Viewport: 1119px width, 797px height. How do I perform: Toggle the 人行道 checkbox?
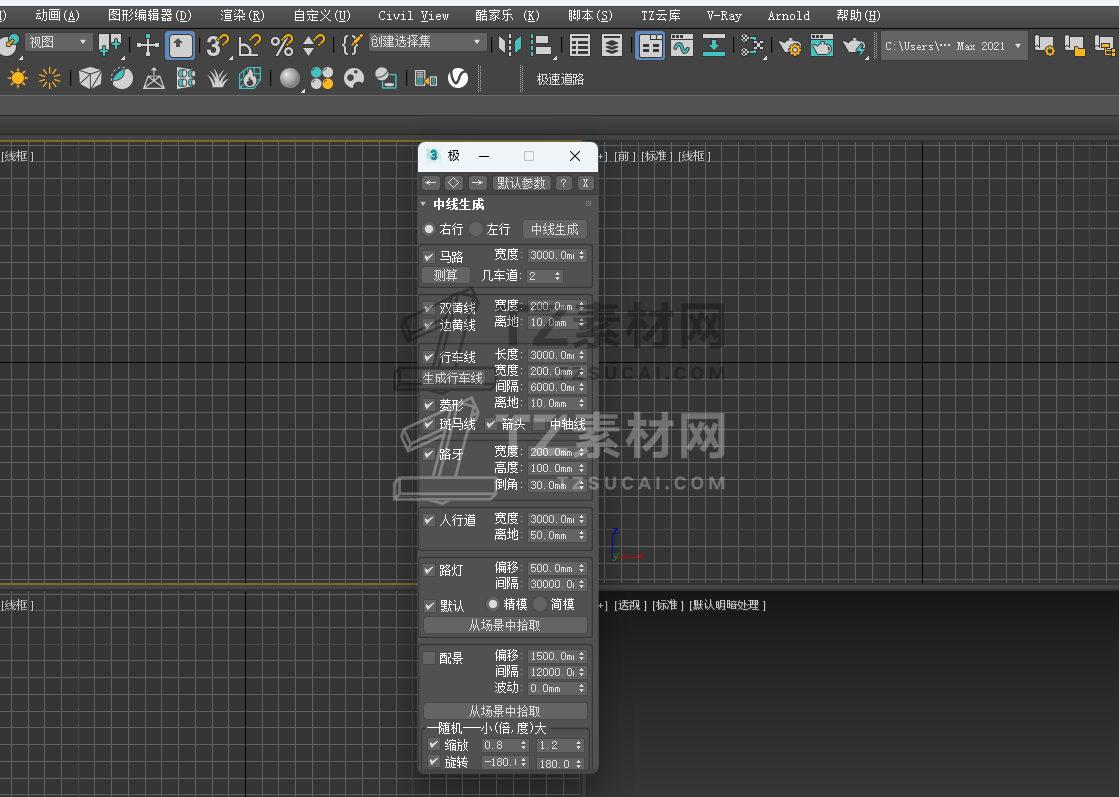tap(429, 520)
